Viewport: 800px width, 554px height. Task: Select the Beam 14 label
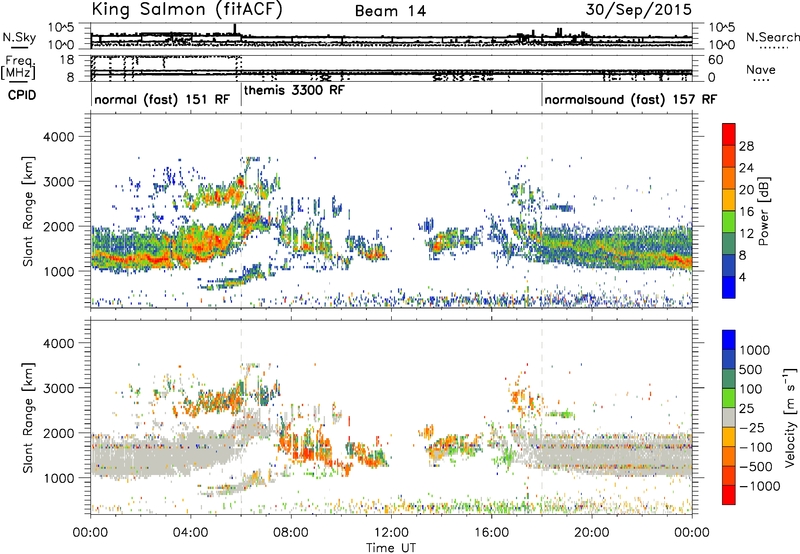[390, 11]
